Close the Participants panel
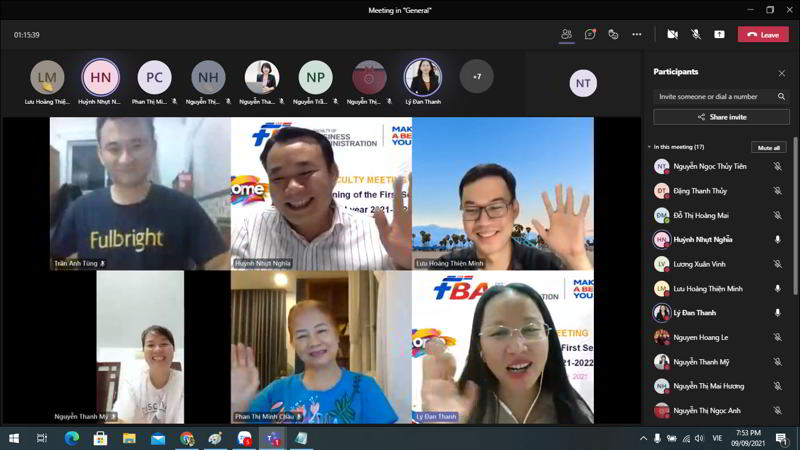 [782, 73]
